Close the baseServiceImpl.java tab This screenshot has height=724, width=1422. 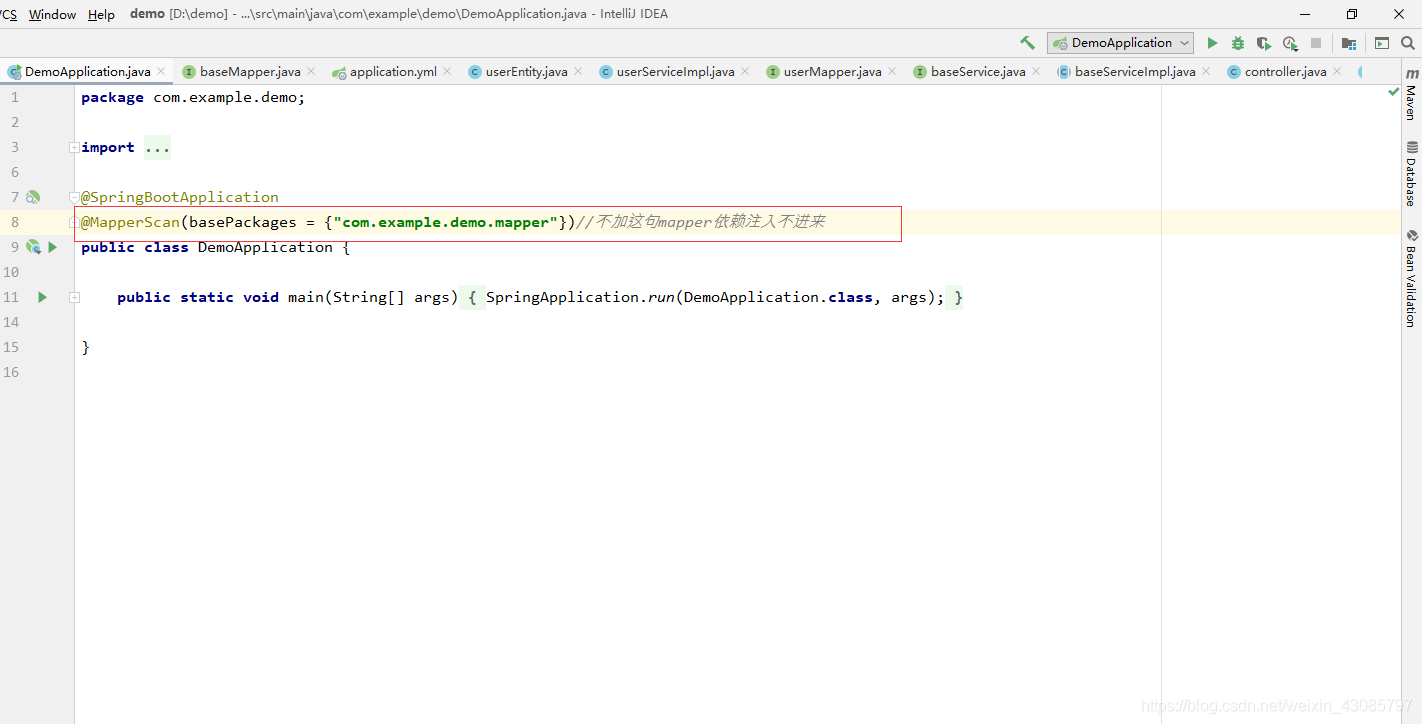pos(1206,72)
